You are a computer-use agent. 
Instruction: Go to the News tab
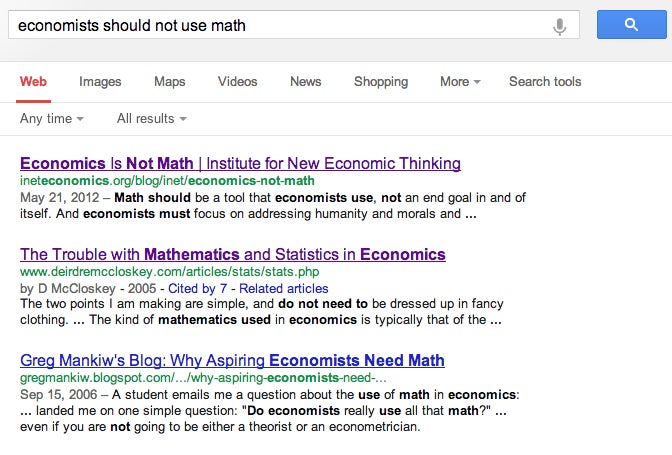pos(306,81)
